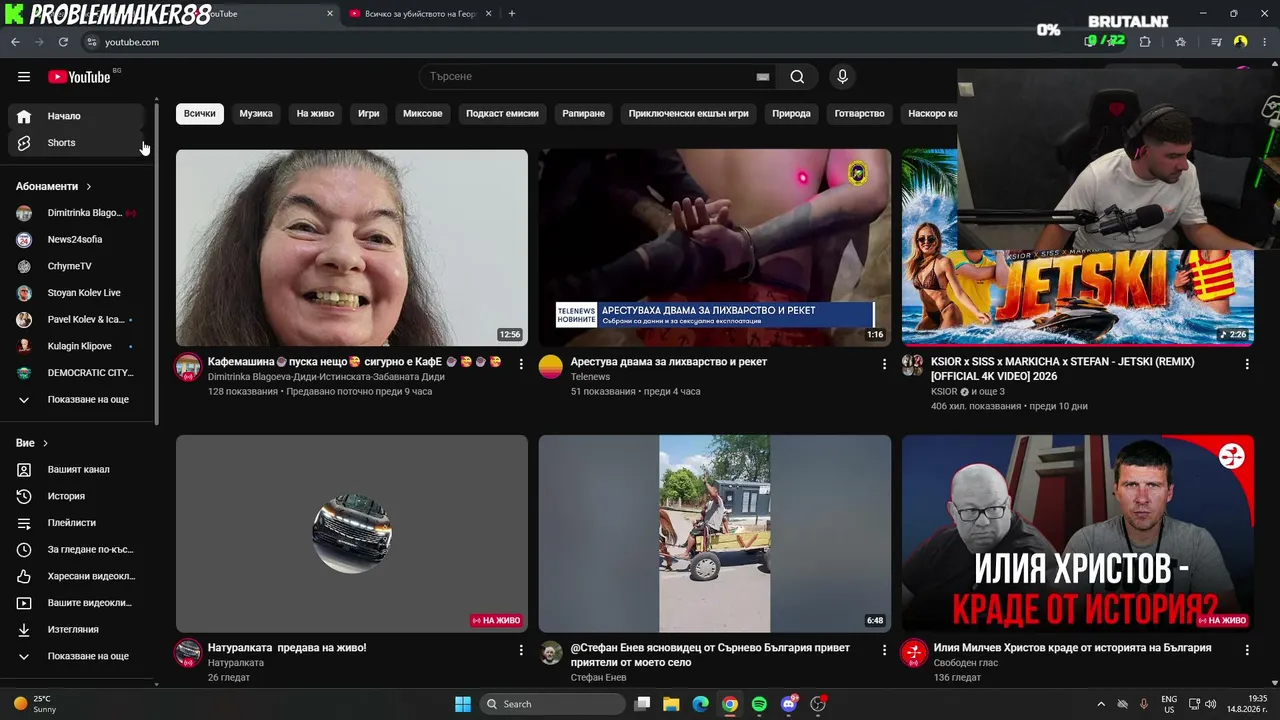Image resolution: width=1280 pixels, height=720 pixels.
Task: Click the sidebar vertical scrollbar
Action: point(156,262)
